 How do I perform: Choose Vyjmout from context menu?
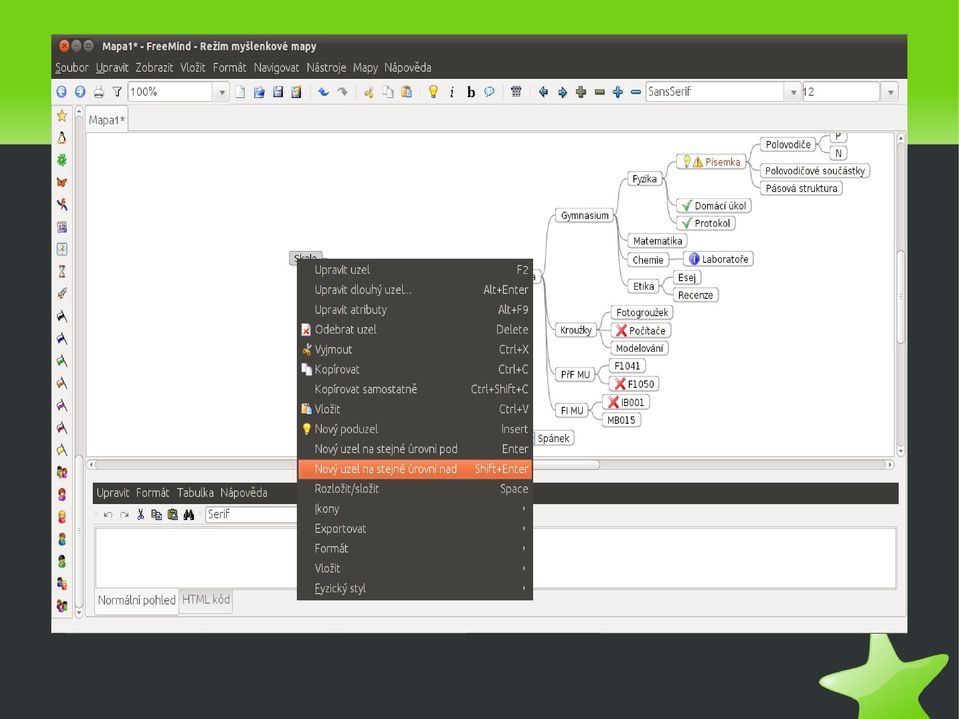(415, 349)
